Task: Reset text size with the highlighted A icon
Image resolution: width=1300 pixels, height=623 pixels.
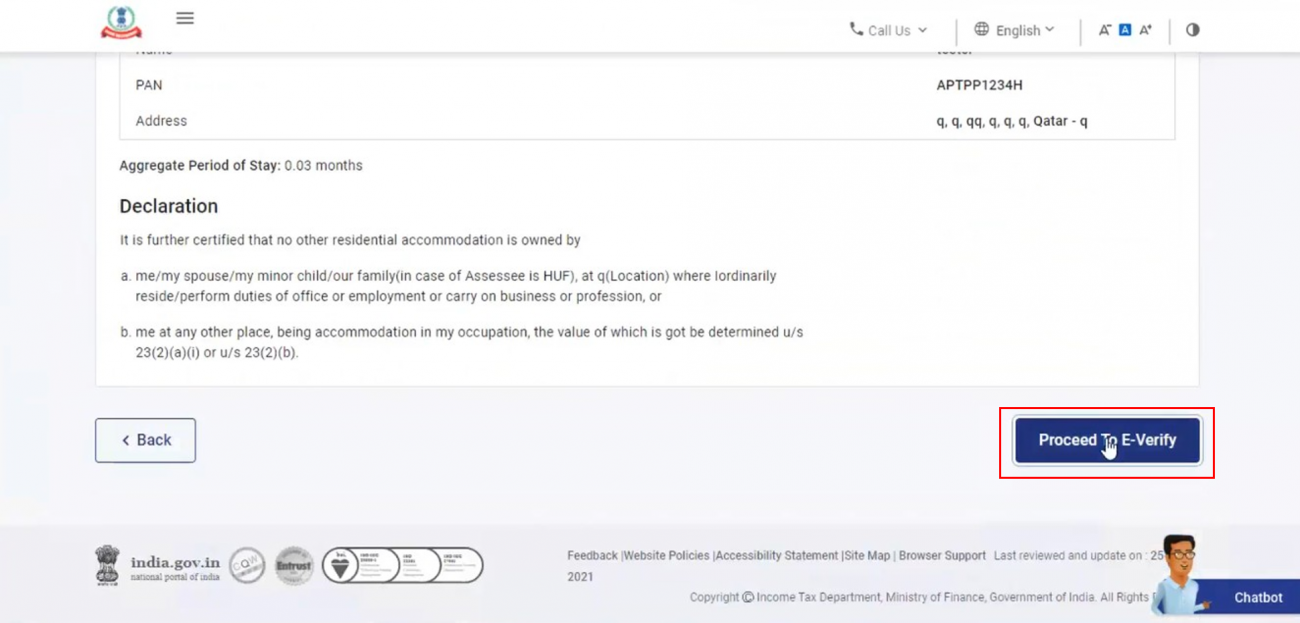Action: 1124,29
